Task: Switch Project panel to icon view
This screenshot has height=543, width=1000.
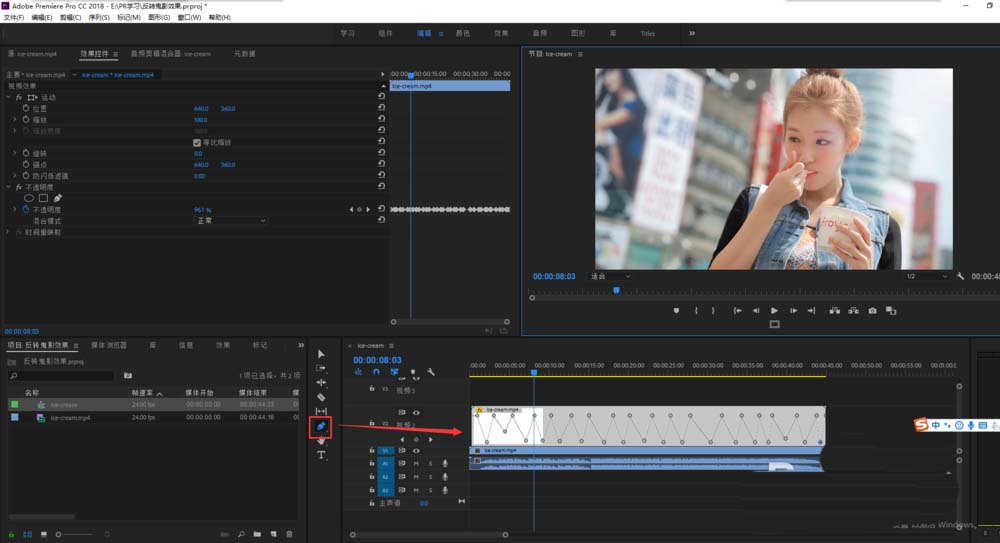Action: tap(43, 534)
